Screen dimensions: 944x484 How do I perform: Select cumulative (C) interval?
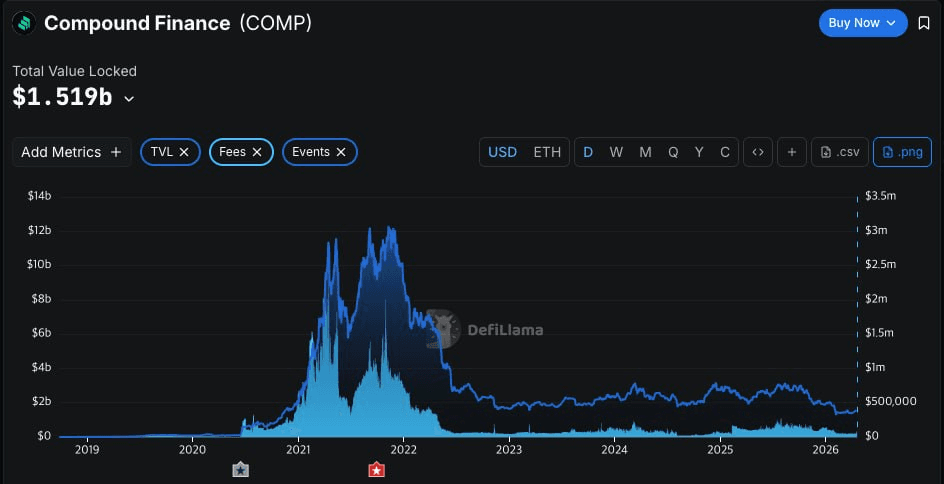pos(725,152)
